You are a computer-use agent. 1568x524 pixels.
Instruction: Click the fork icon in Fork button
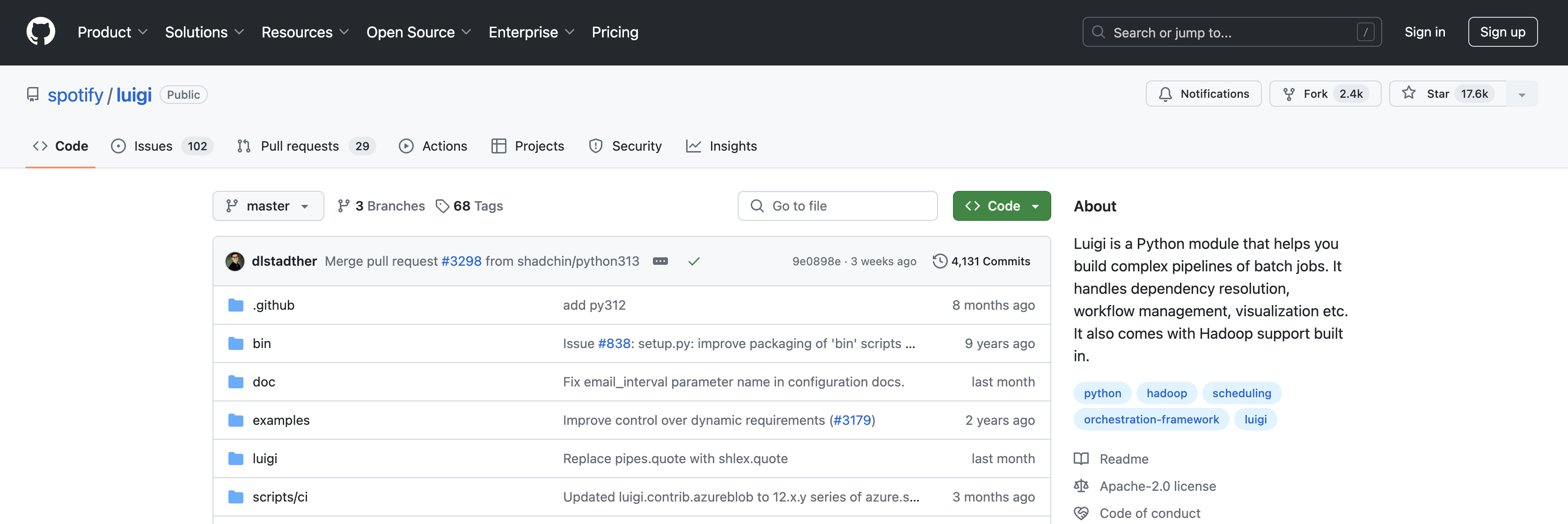click(x=1289, y=95)
